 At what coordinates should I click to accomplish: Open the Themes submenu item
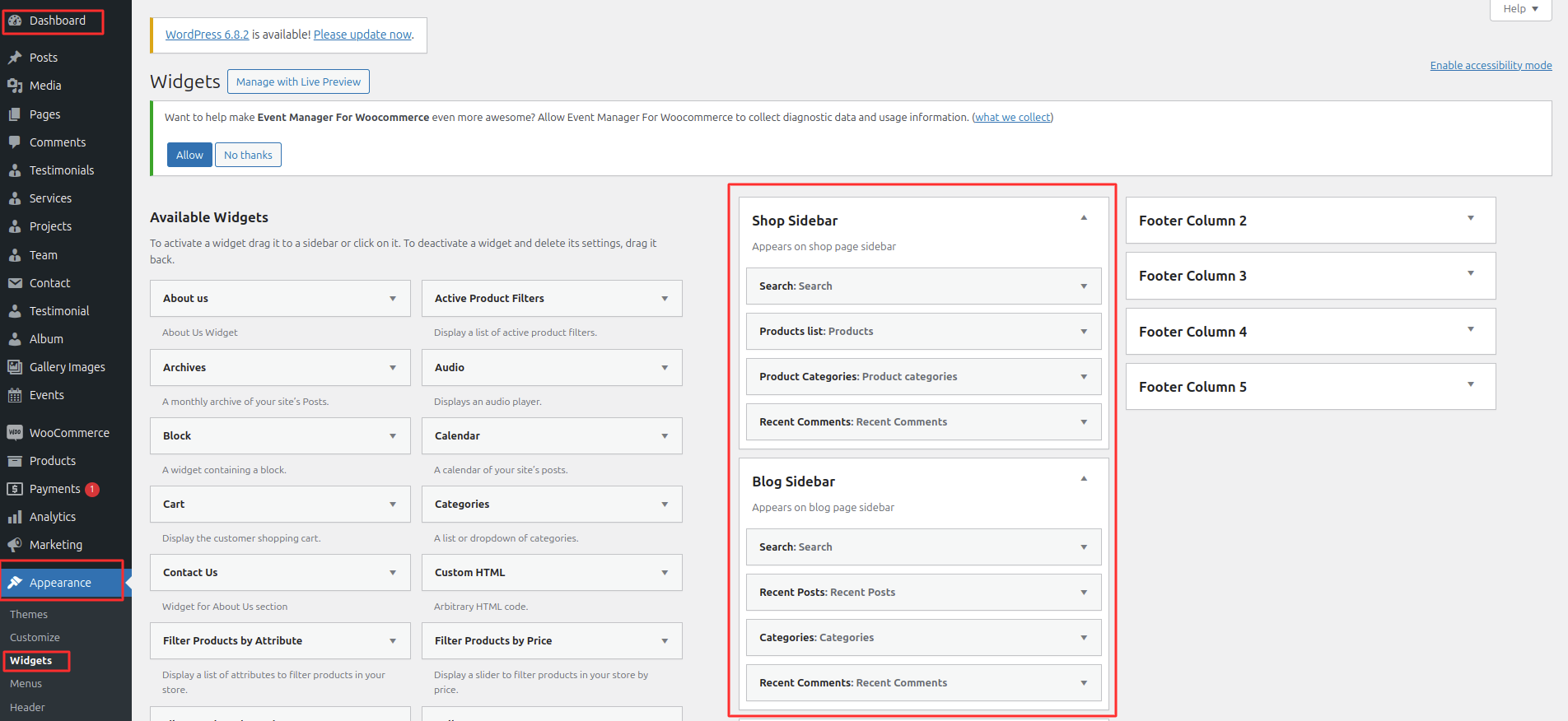[x=29, y=615]
